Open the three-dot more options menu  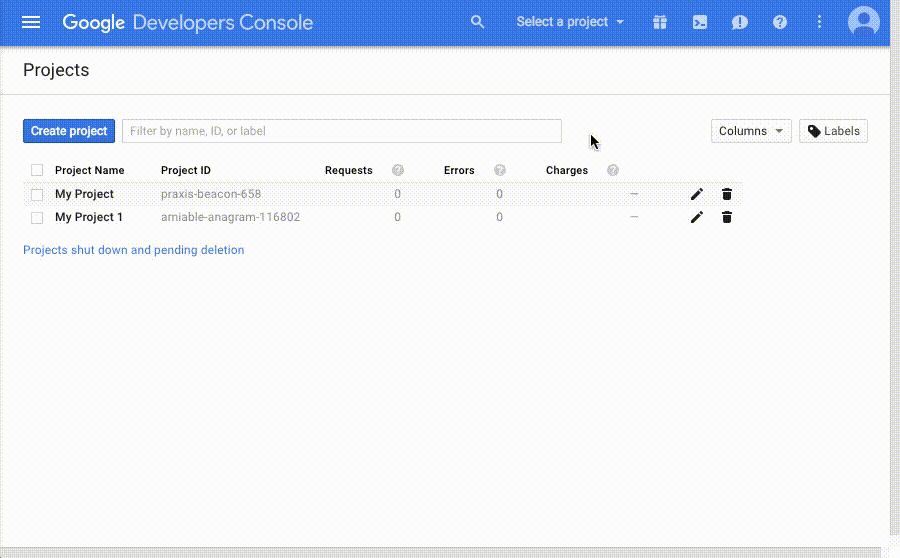tap(819, 22)
